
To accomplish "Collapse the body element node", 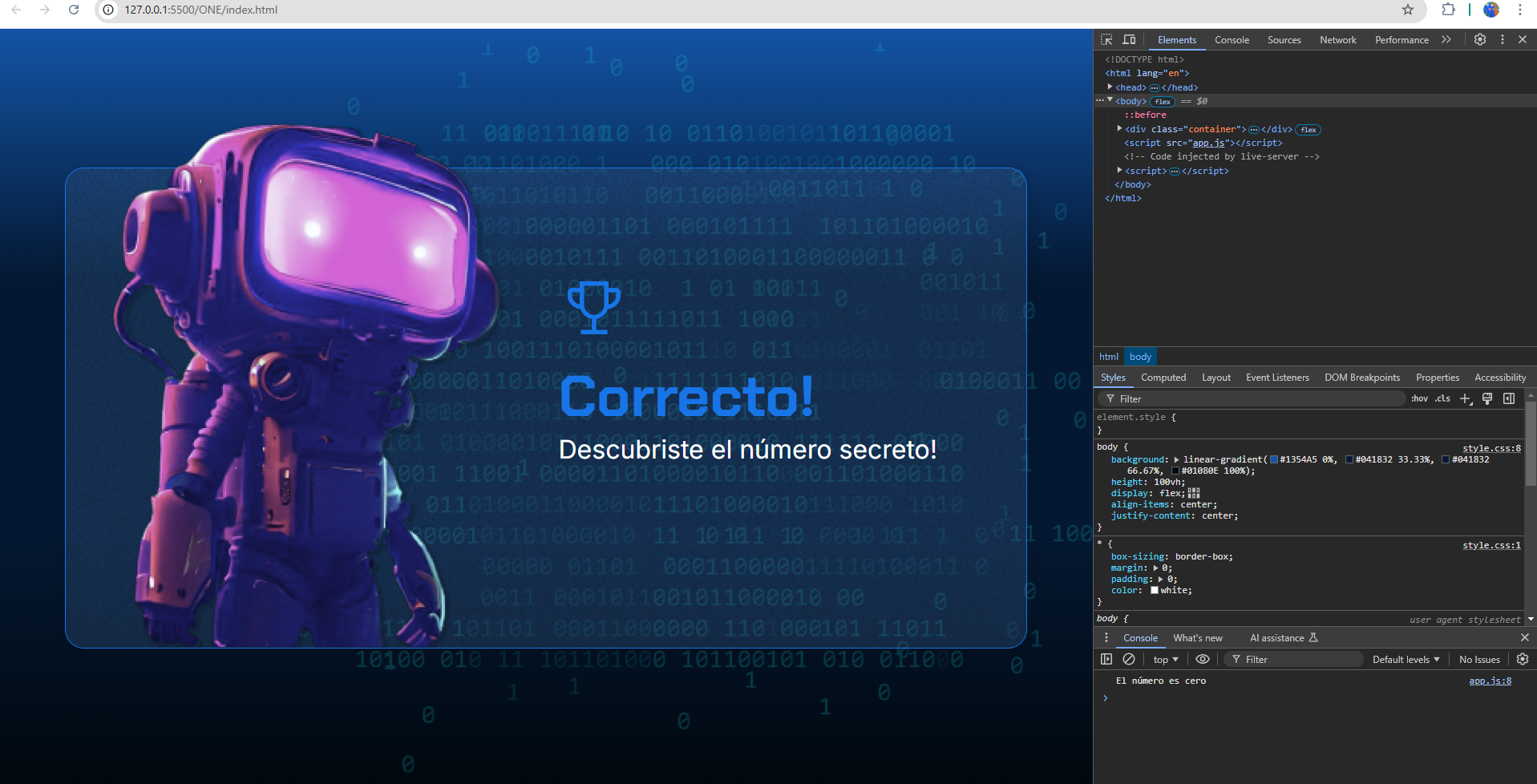I will [x=1110, y=100].
